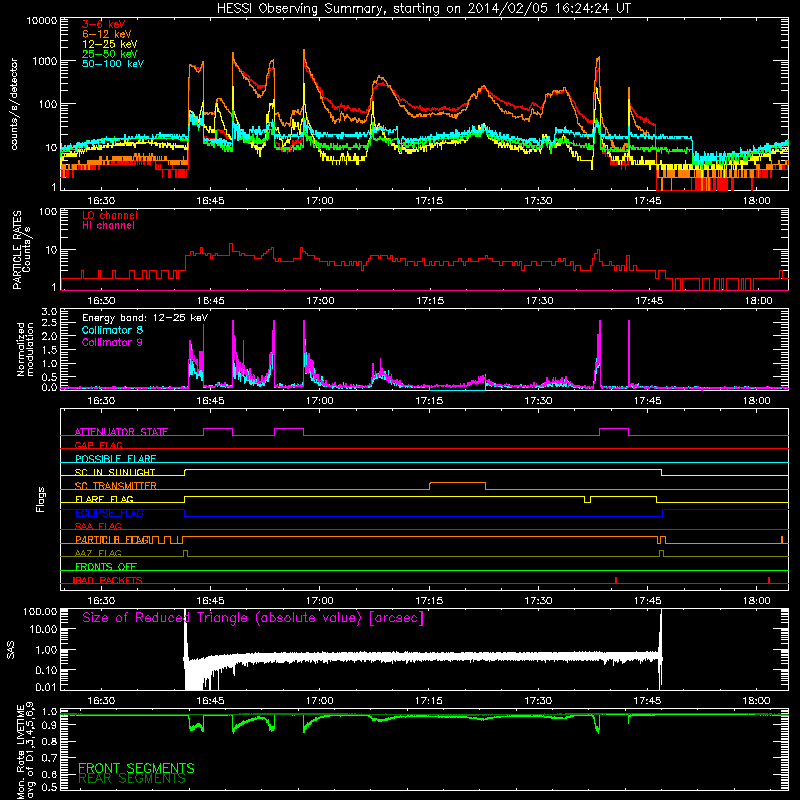Click the Normalized modulation axis label

coord(25,349)
